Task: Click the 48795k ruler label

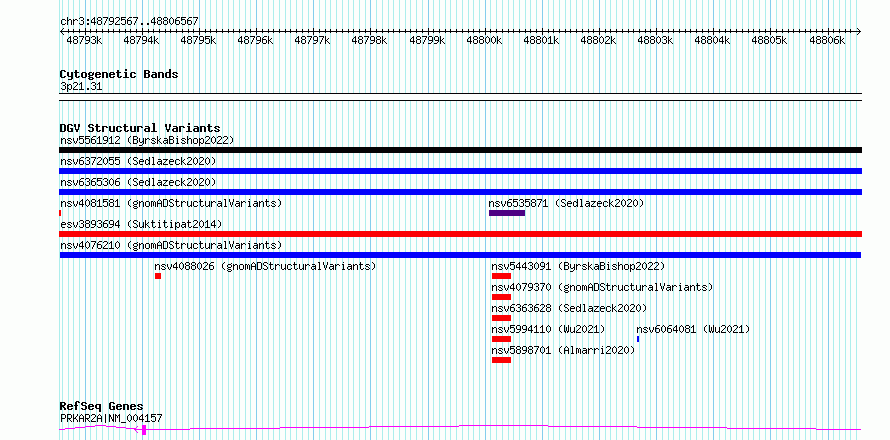Action: (198, 41)
